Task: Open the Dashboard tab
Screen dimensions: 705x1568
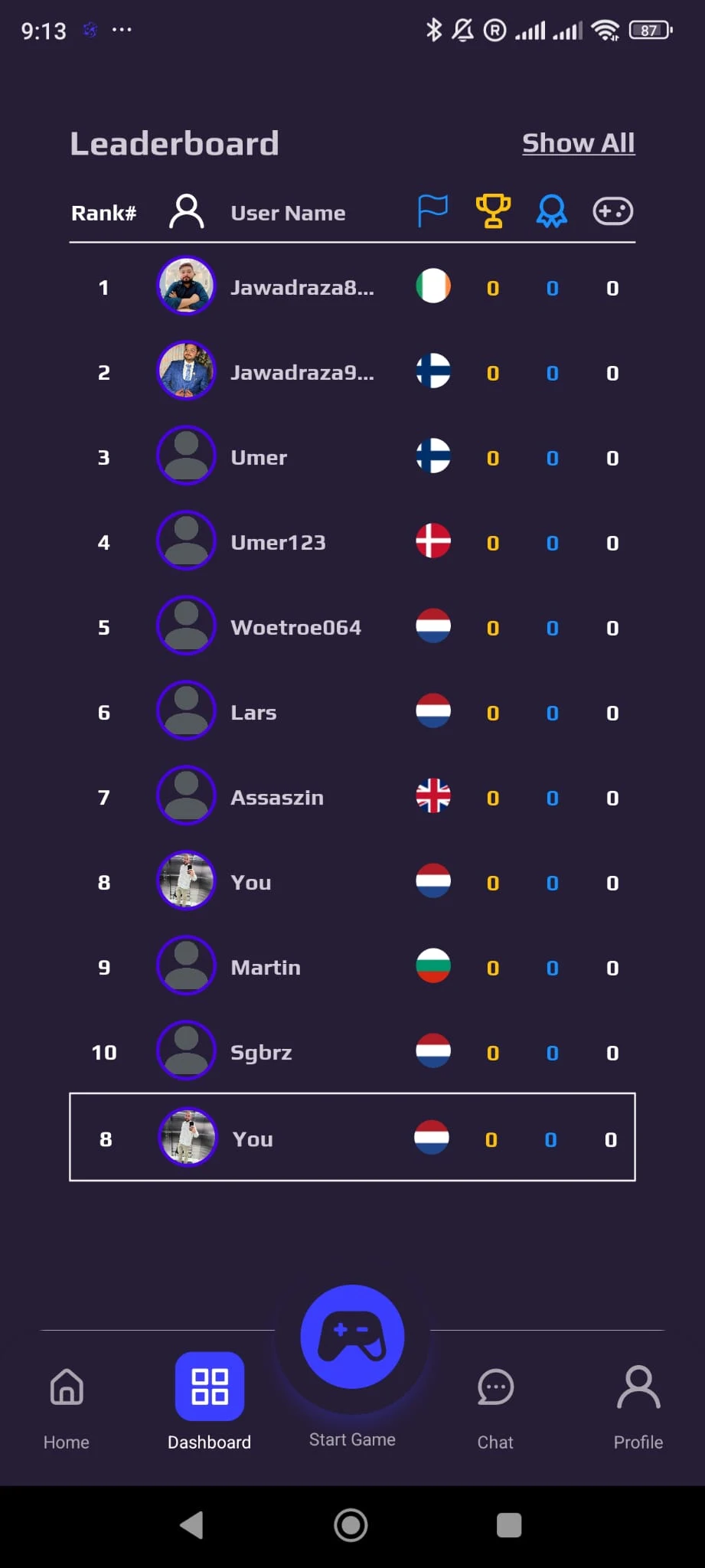Action: 209,1387
